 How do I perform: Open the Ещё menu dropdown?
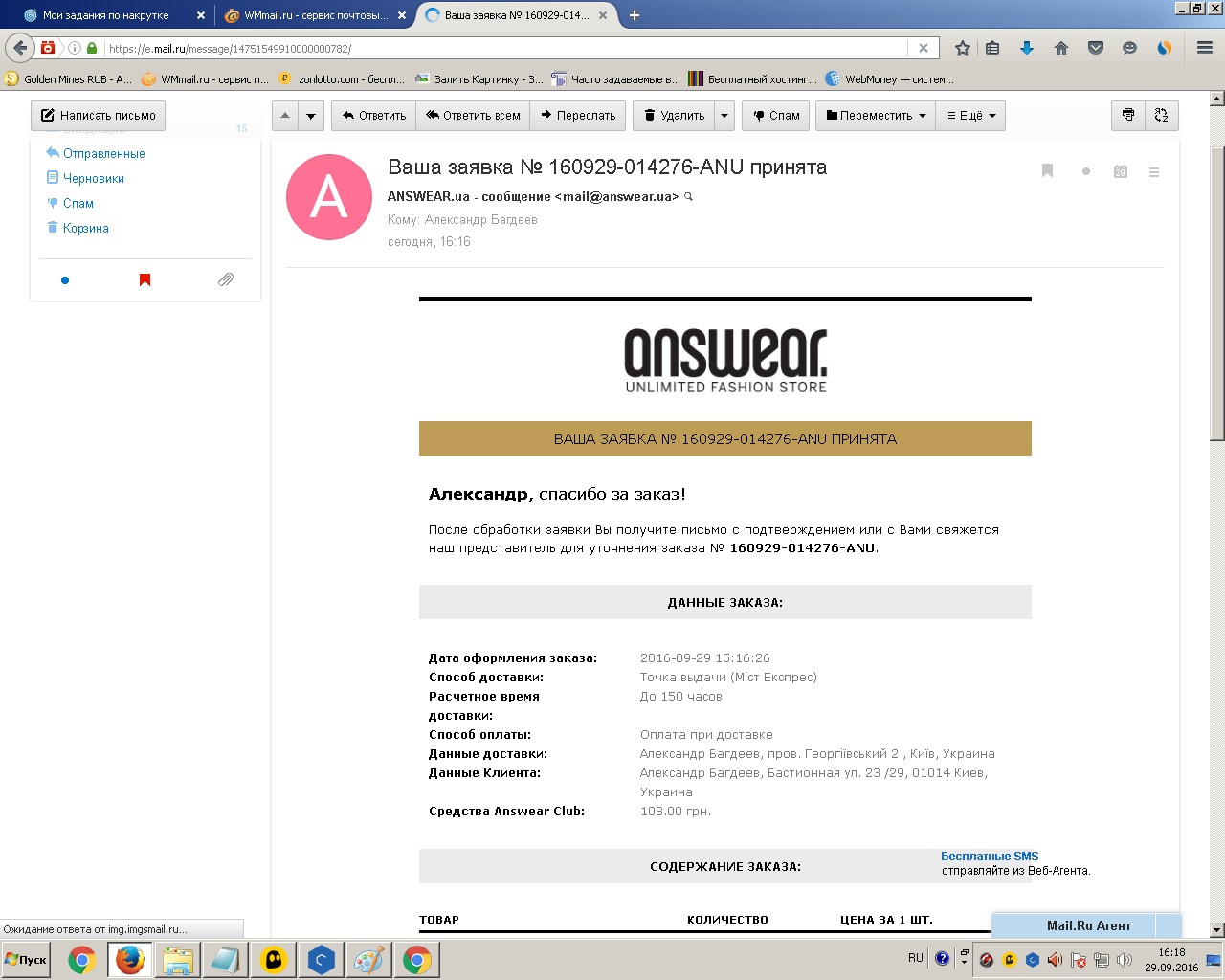pyautogui.click(x=970, y=116)
